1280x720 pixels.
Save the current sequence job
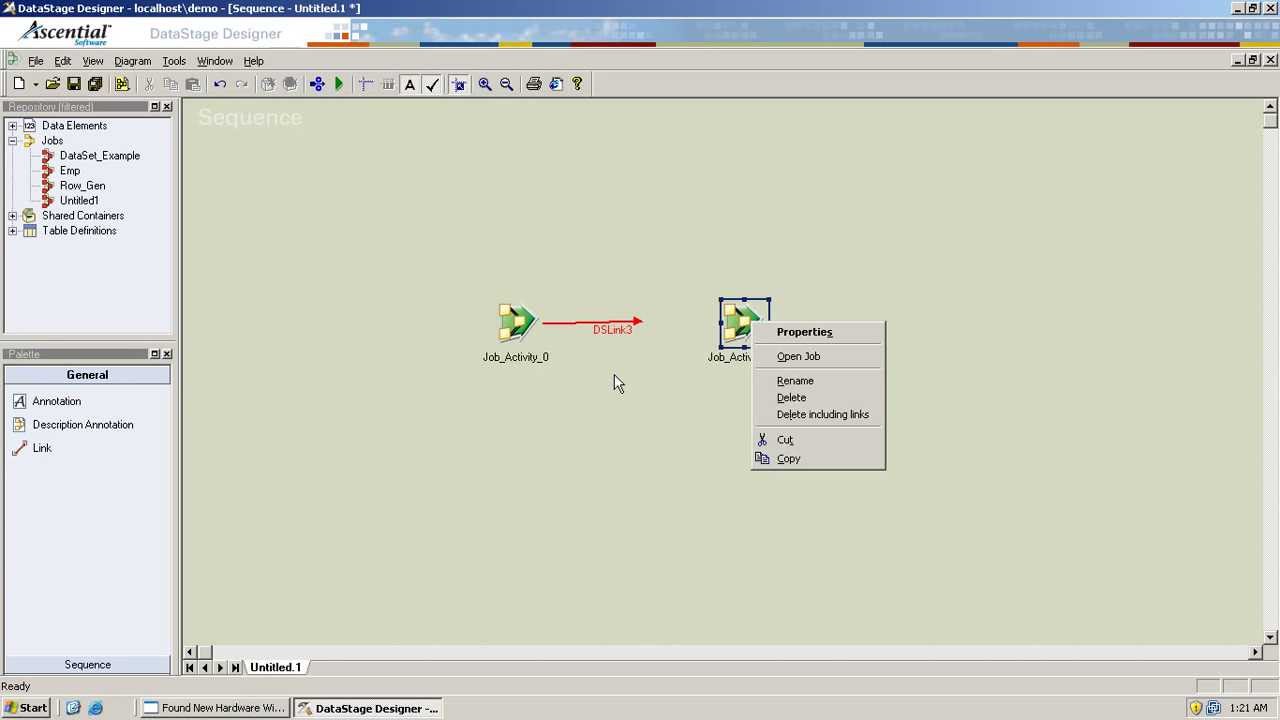[x=74, y=85]
